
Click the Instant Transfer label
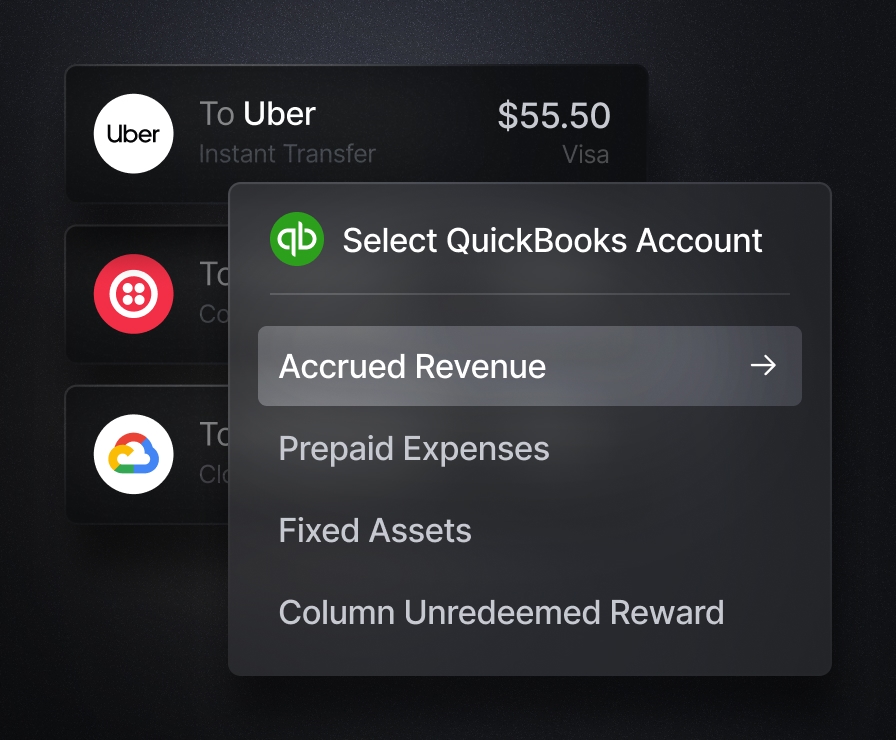tap(287, 154)
